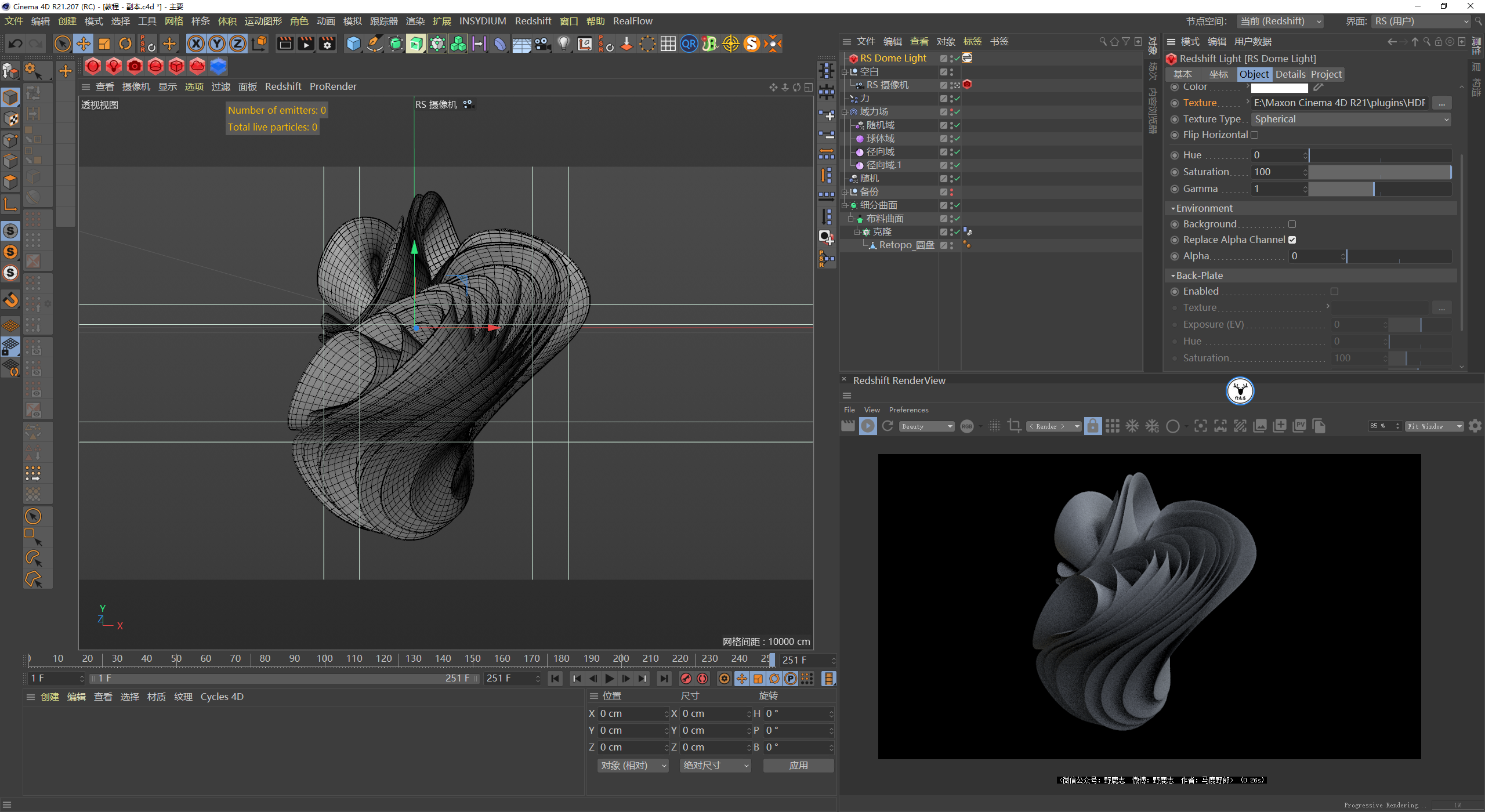Uncheck Replace Alpha Channel

(1292, 240)
